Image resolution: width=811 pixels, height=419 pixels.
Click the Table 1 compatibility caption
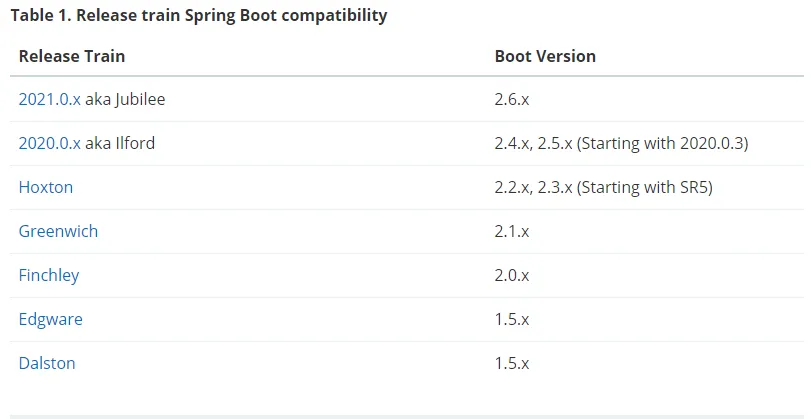(199, 15)
